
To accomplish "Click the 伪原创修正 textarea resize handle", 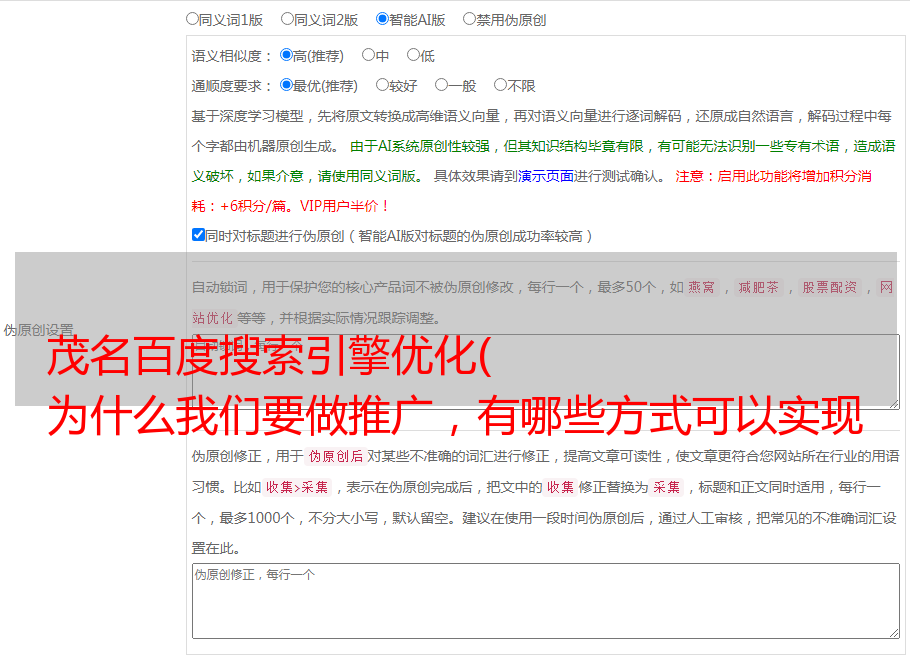I will [x=894, y=634].
